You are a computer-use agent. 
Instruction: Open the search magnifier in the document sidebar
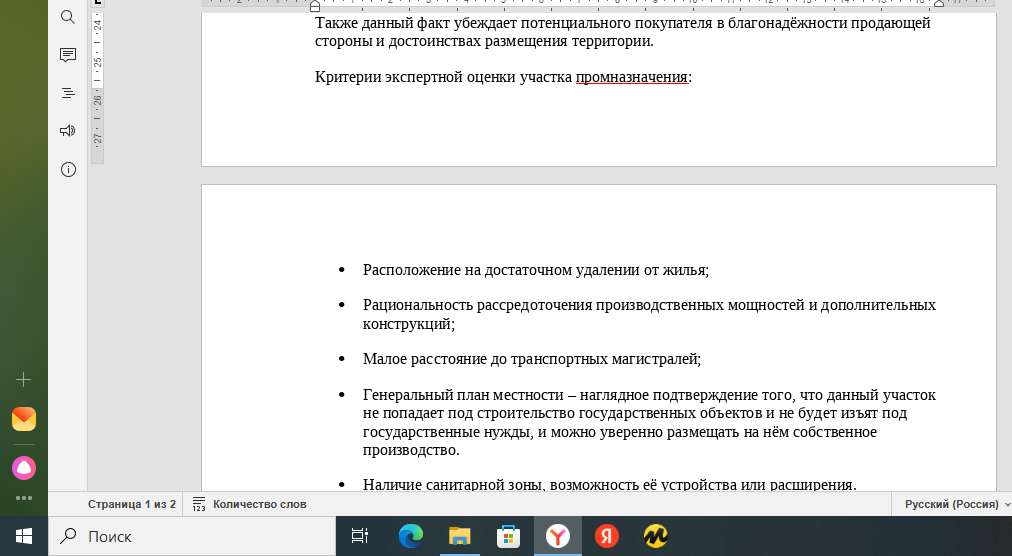(x=68, y=17)
